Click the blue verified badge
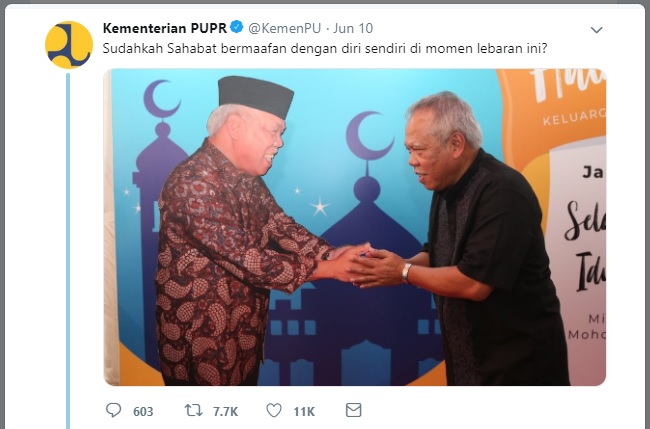 (x=236, y=27)
